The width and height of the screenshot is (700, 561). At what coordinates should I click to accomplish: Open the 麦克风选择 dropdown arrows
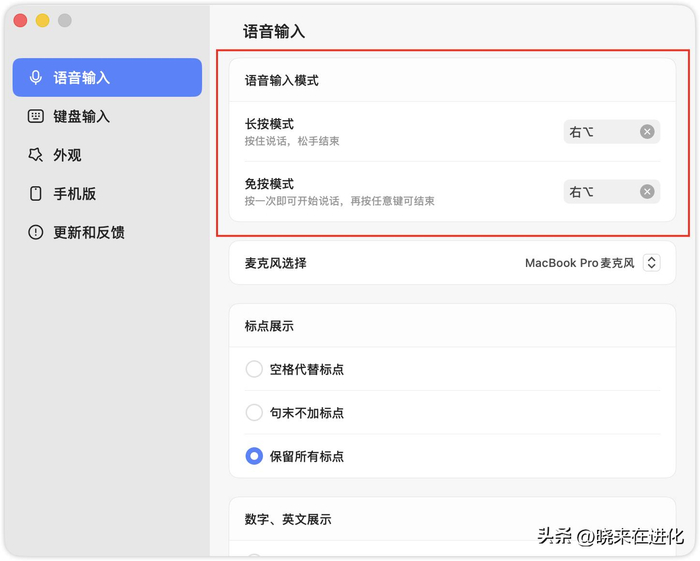tap(651, 262)
